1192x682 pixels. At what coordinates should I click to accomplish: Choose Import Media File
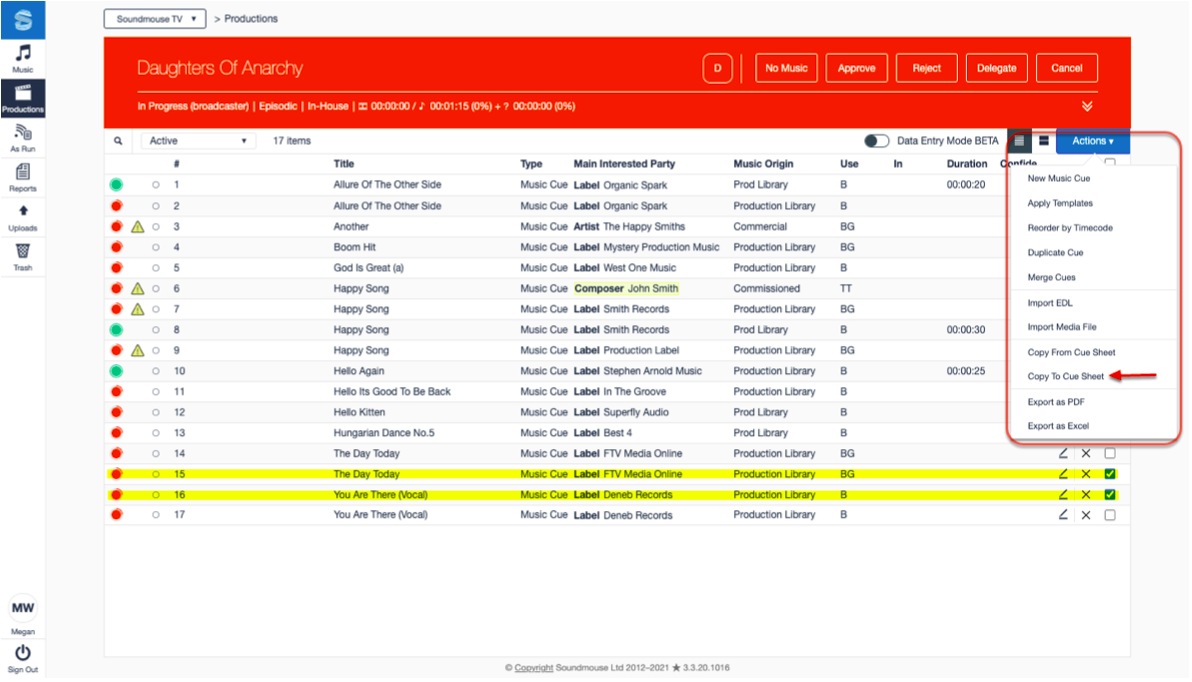pos(1062,327)
